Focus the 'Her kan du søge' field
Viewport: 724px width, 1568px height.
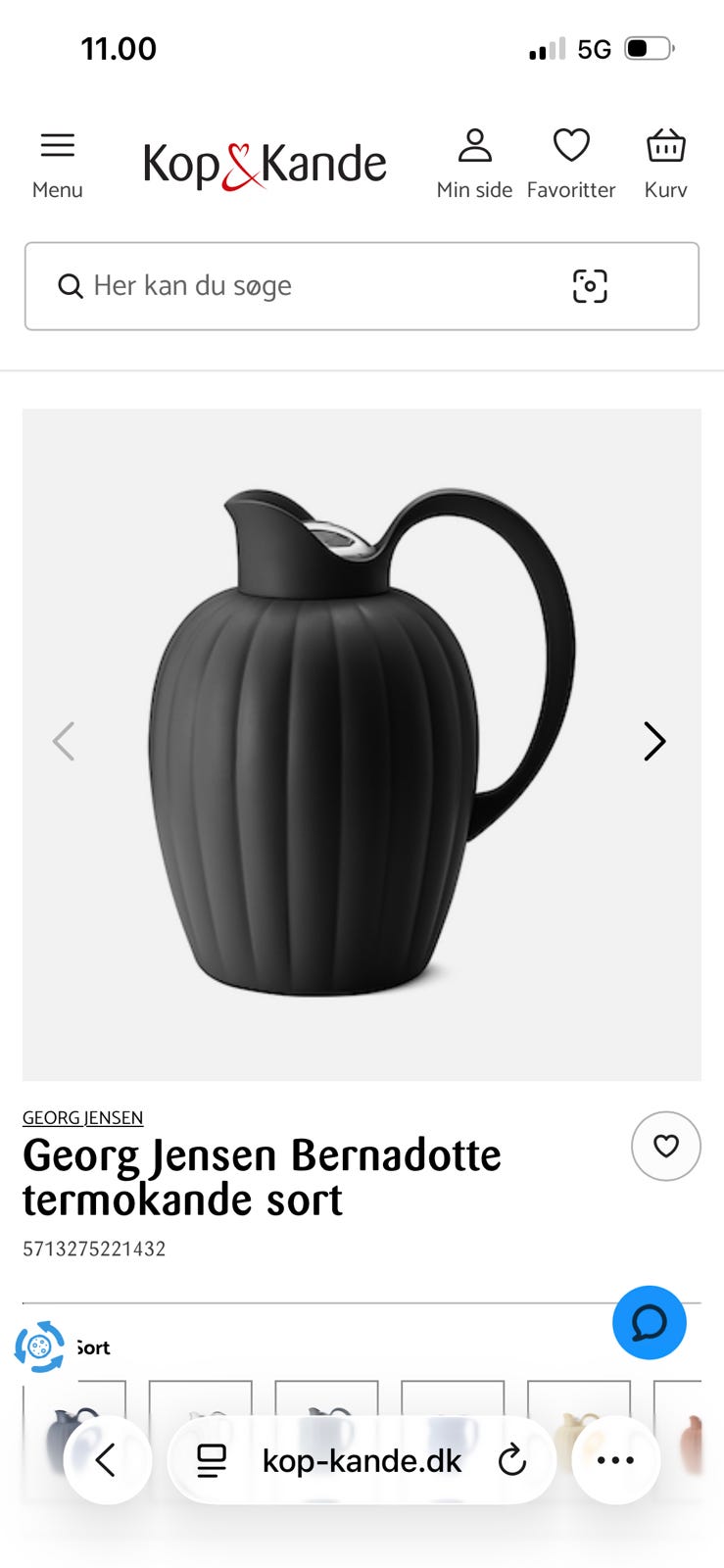362,286
